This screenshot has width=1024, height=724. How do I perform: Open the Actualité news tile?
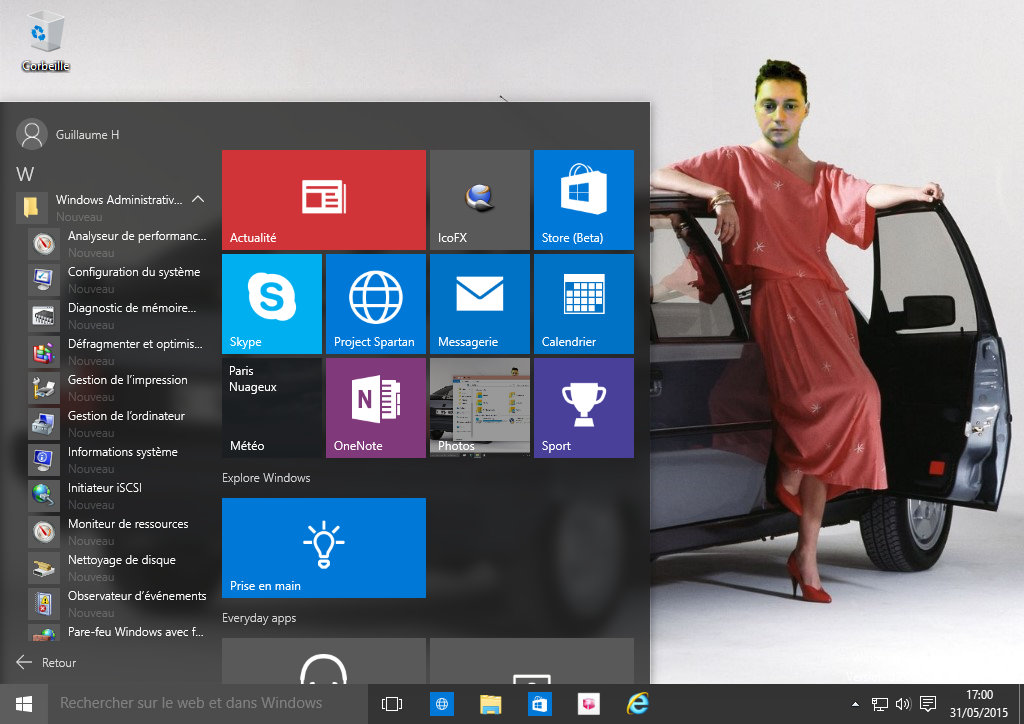[323, 200]
